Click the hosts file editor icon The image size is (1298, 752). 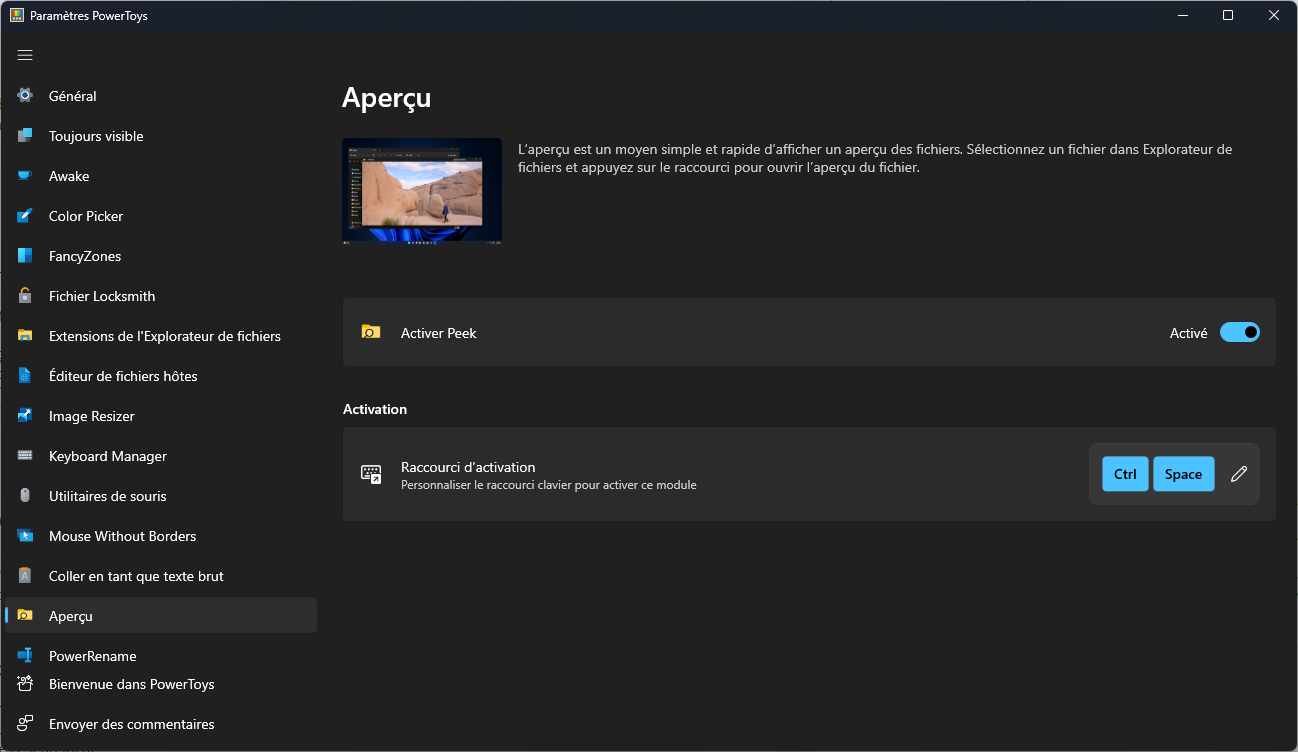(x=25, y=376)
